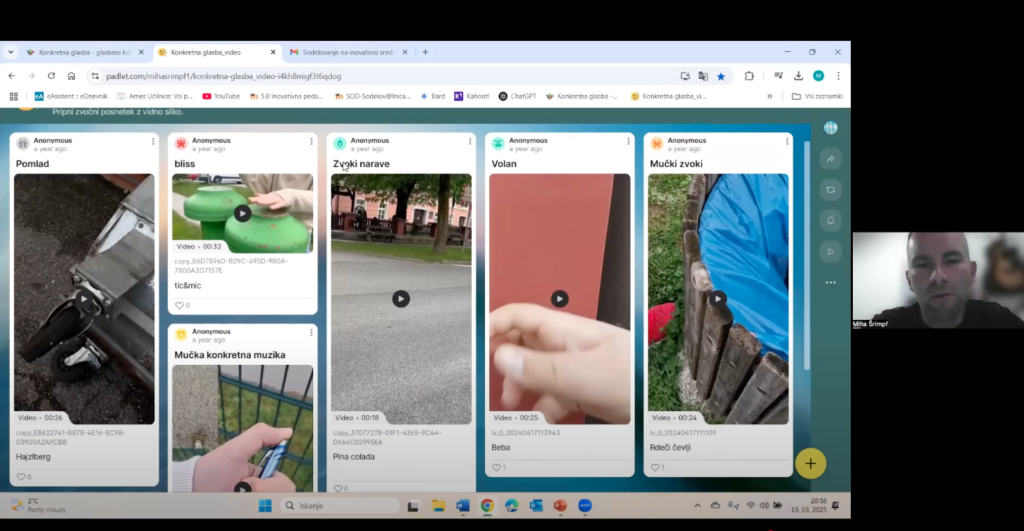Show more bookmarks chevron
The width and height of the screenshot is (1024, 531).
pyautogui.click(x=770, y=96)
